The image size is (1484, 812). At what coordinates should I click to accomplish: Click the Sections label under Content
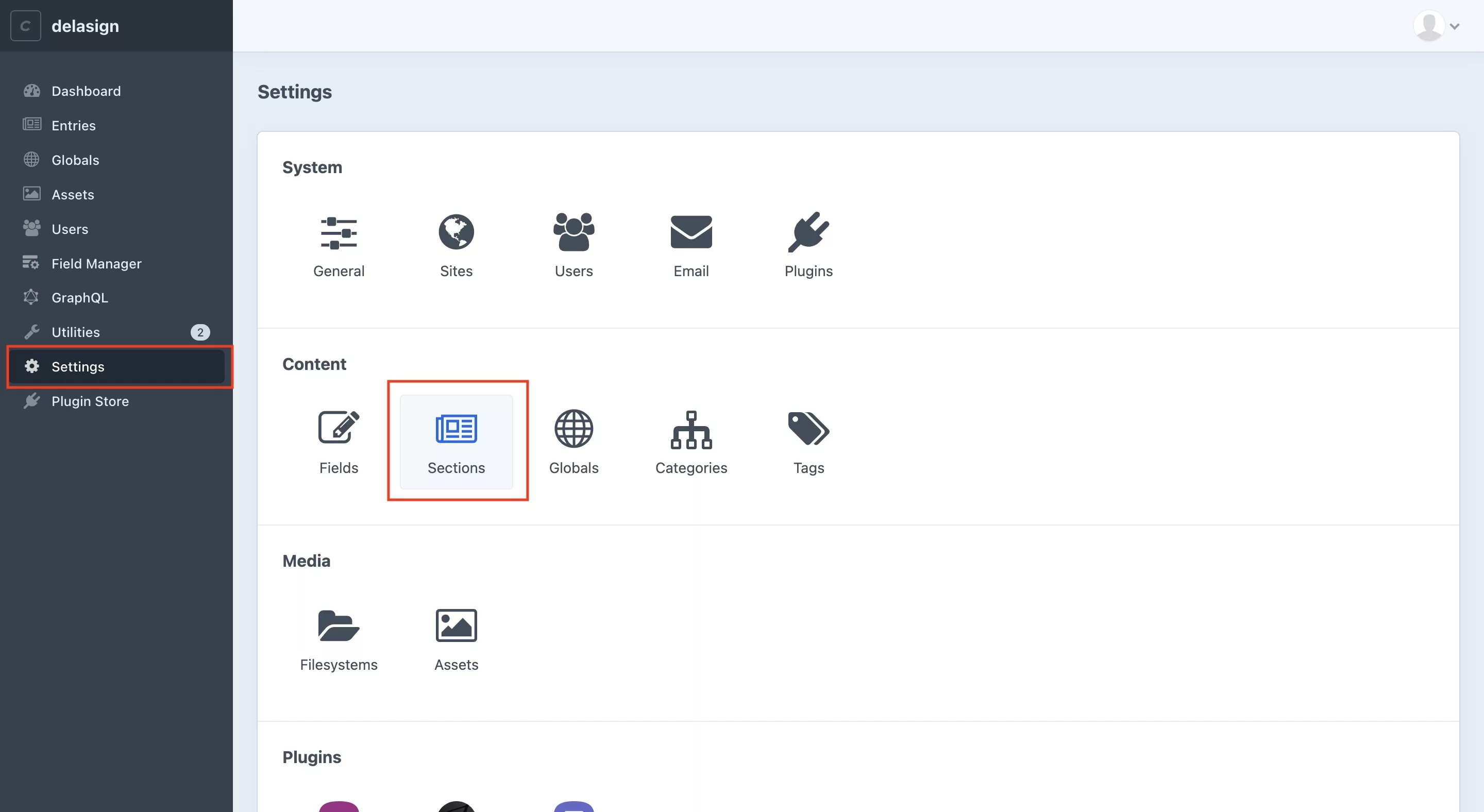(456, 468)
